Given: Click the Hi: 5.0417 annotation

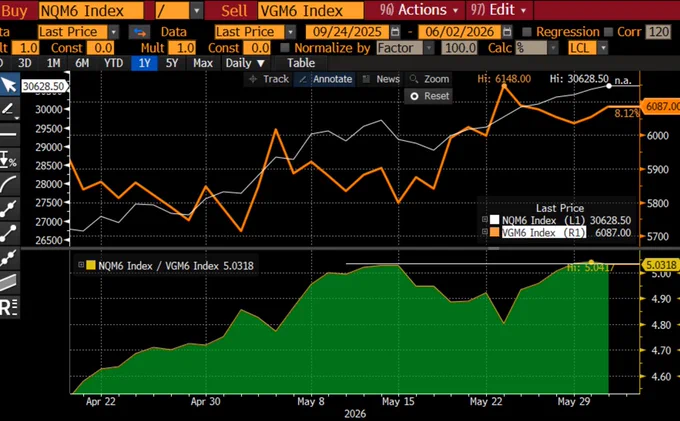Looking at the screenshot, I should [x=591, y=268].
